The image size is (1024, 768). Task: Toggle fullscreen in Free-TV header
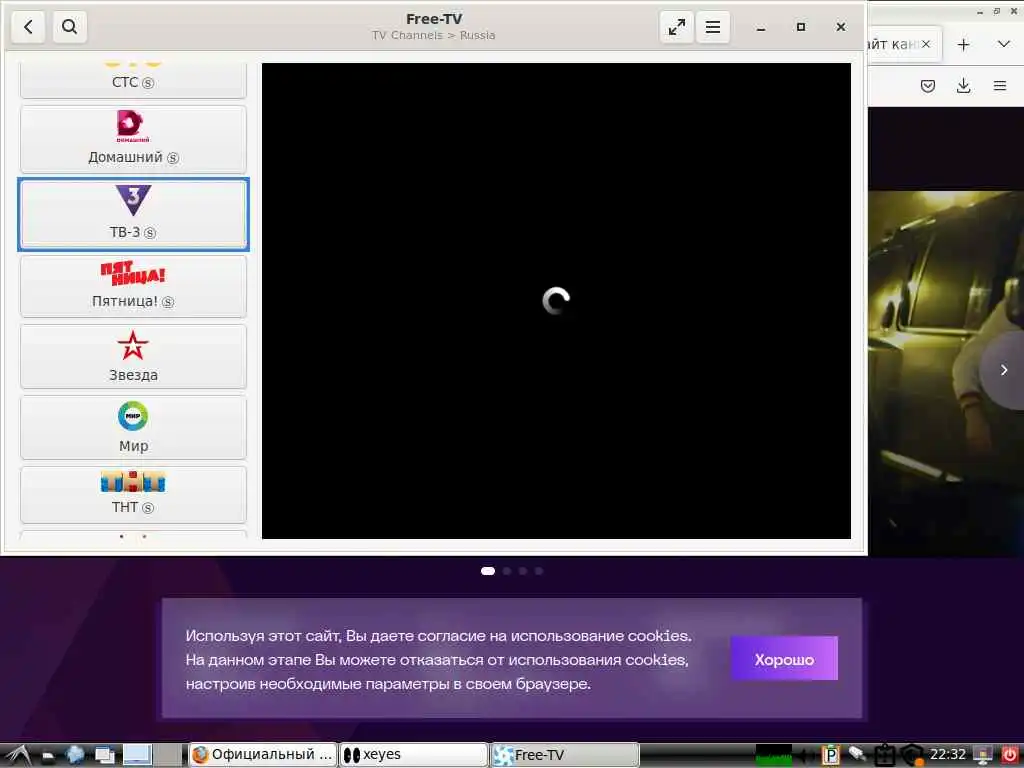[x=677, y=27]
